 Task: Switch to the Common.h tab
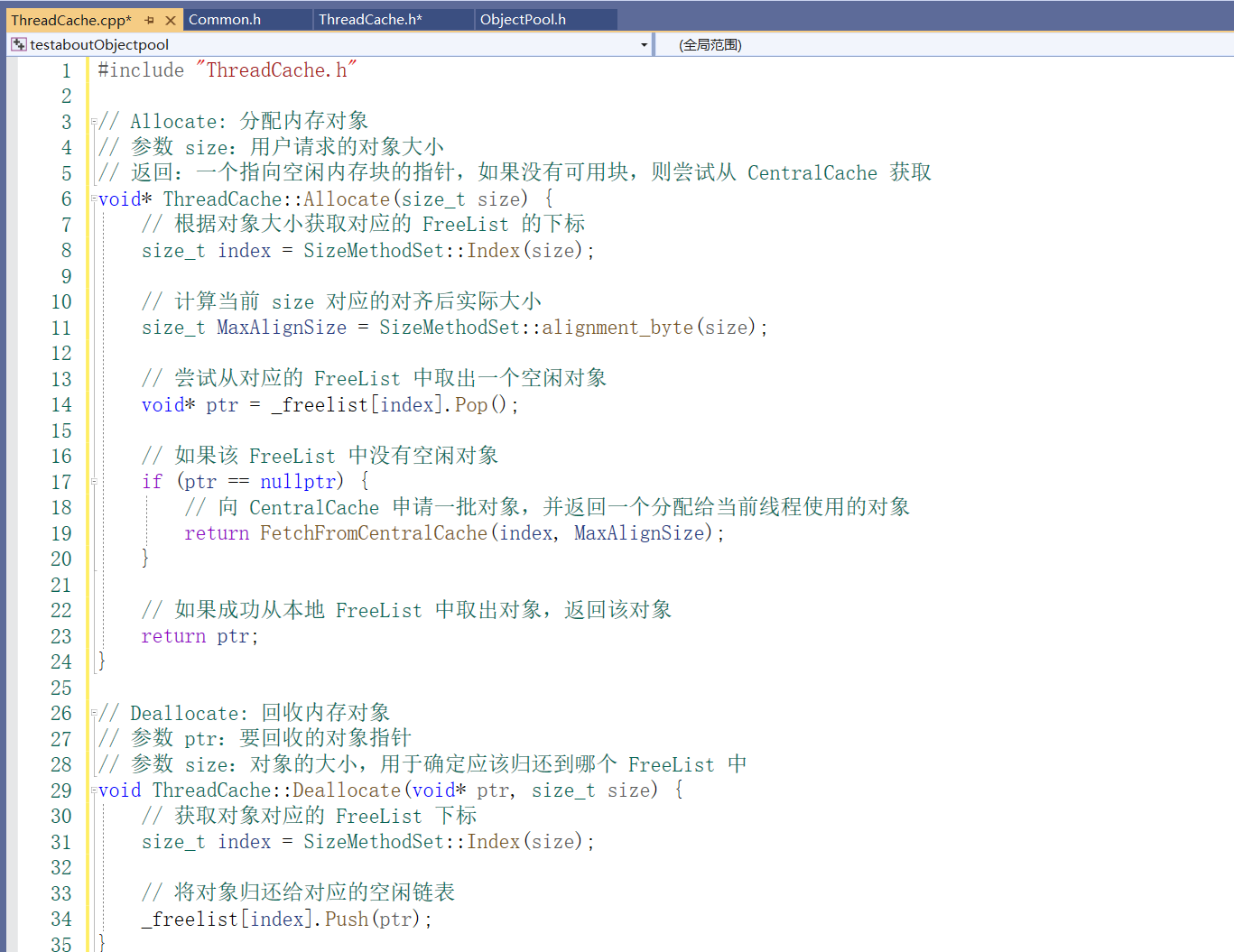coord(225,19)
